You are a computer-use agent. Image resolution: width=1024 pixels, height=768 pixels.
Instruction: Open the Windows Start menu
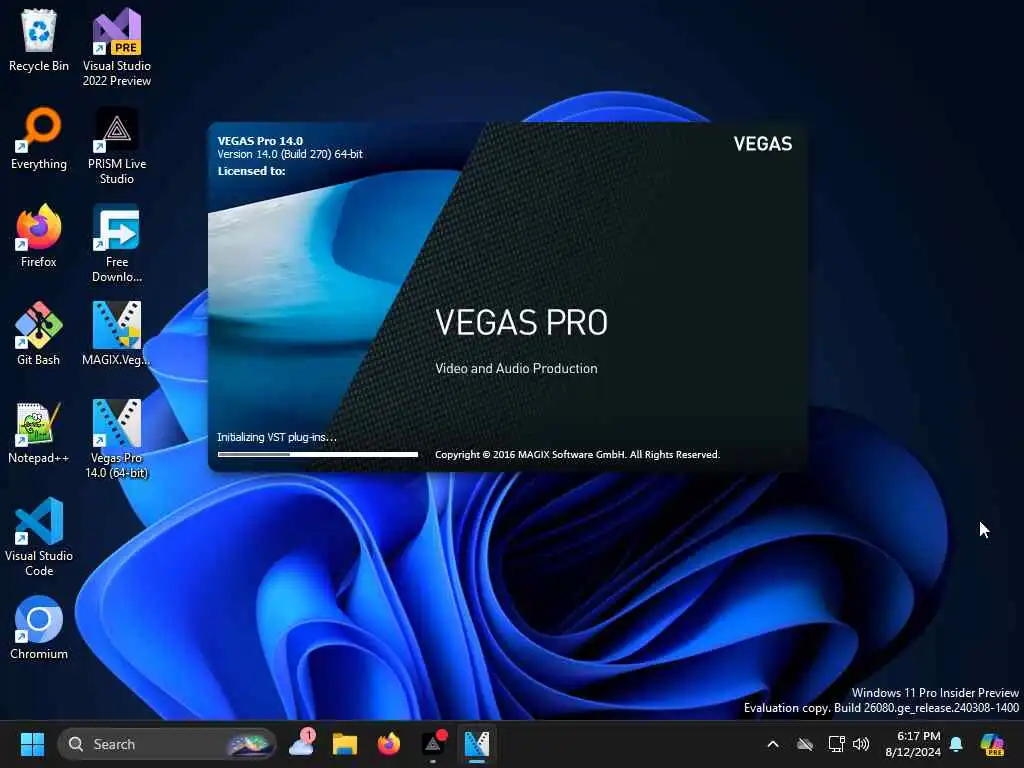(32, 744)
